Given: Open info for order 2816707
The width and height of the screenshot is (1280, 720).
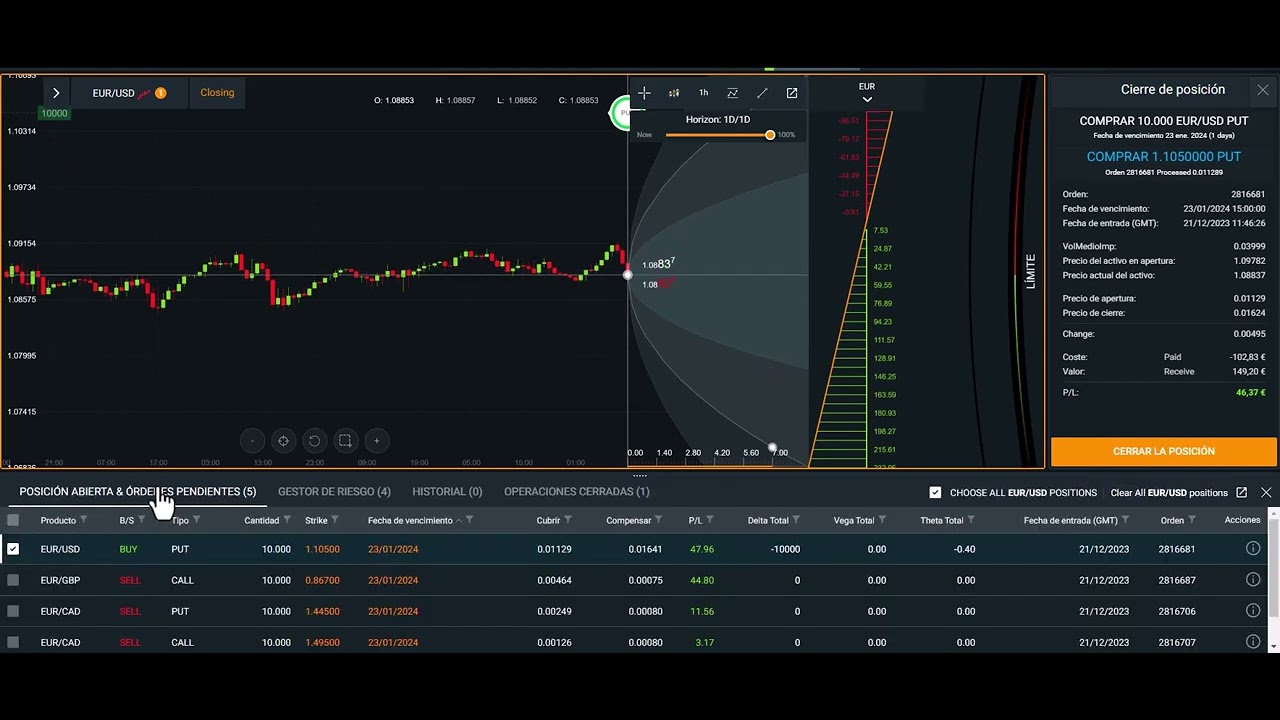Looking at the screenshot, I should (x=1253, y=642).
